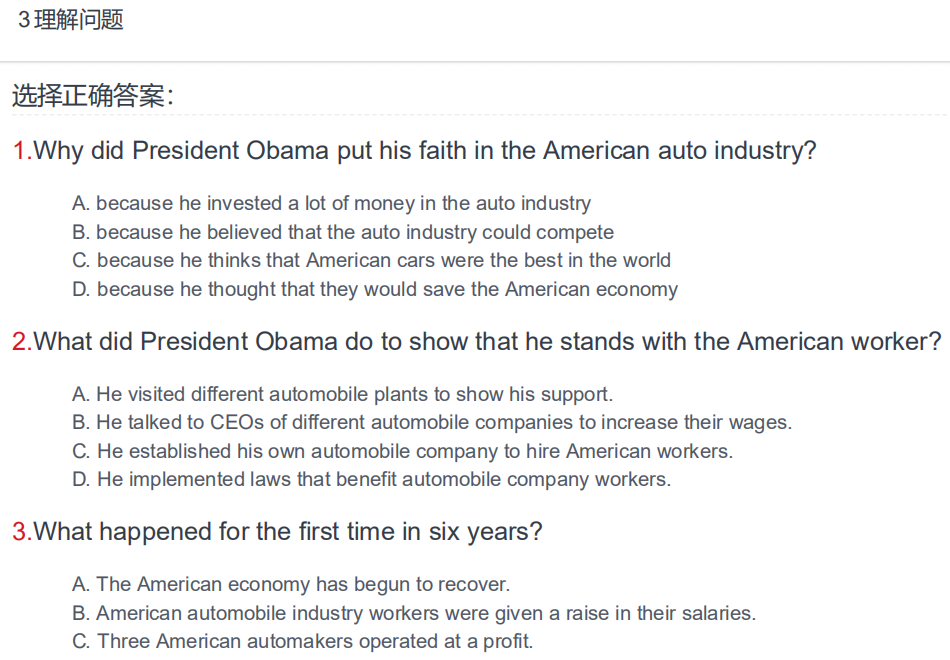Pick option C about American cars best
The width and height of the screenshot is (950, 660).
(371, 260)
